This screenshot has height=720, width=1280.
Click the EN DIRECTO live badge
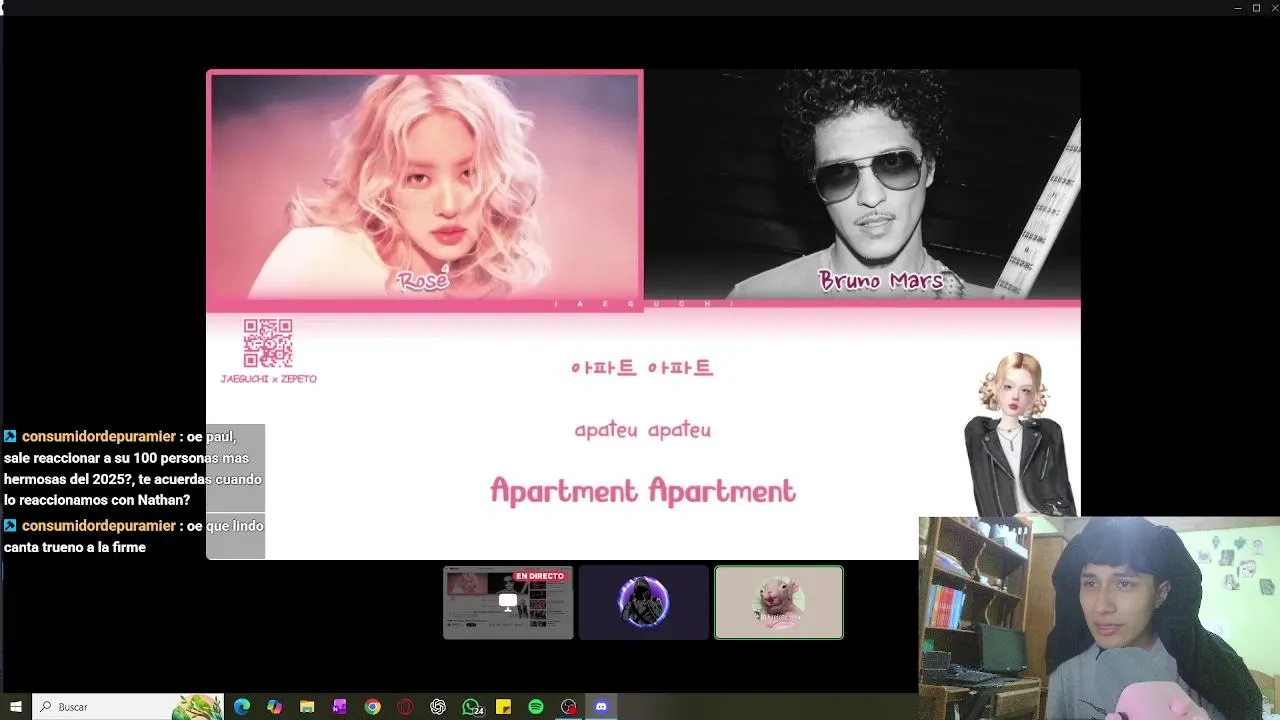point(540,576)
